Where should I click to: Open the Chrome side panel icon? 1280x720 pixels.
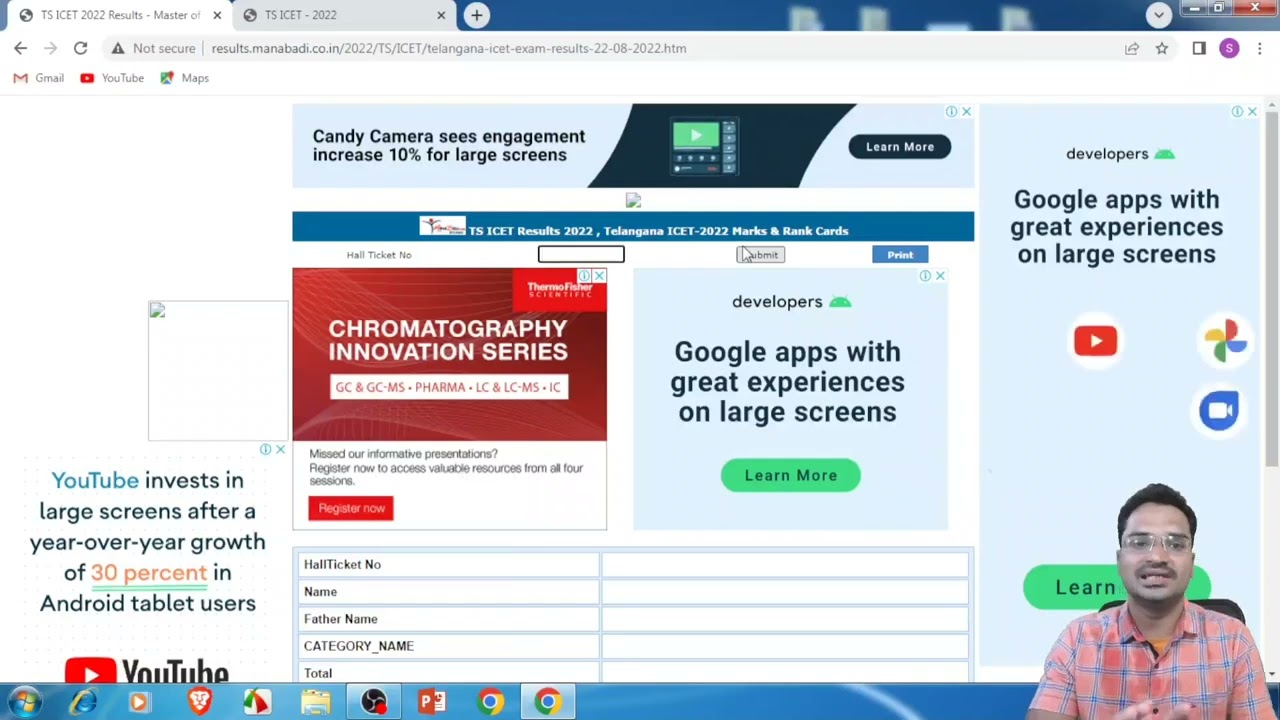click(1199, 48)
